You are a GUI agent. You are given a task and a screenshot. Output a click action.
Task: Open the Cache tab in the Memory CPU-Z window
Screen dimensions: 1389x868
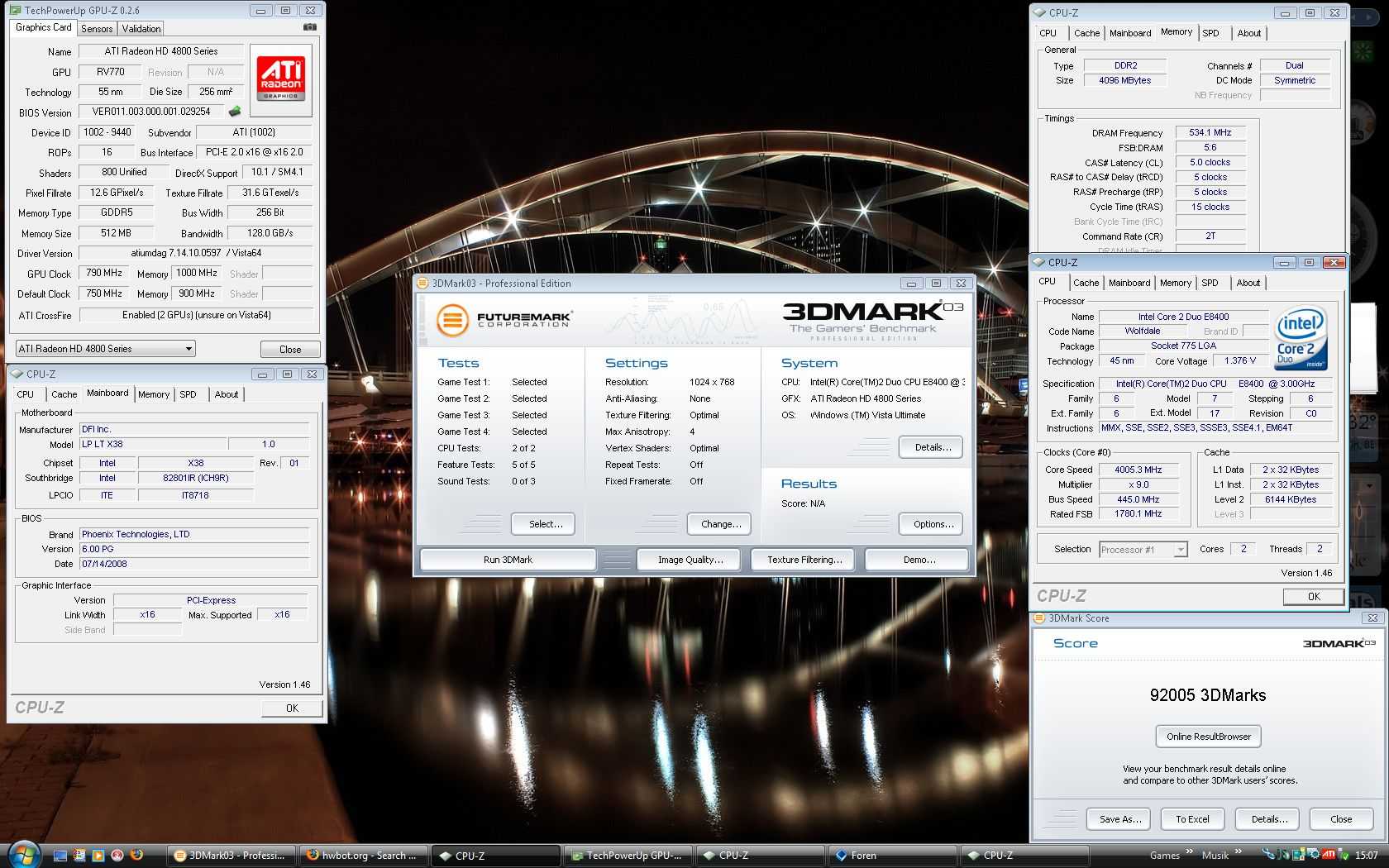(x=1086, y=34)
